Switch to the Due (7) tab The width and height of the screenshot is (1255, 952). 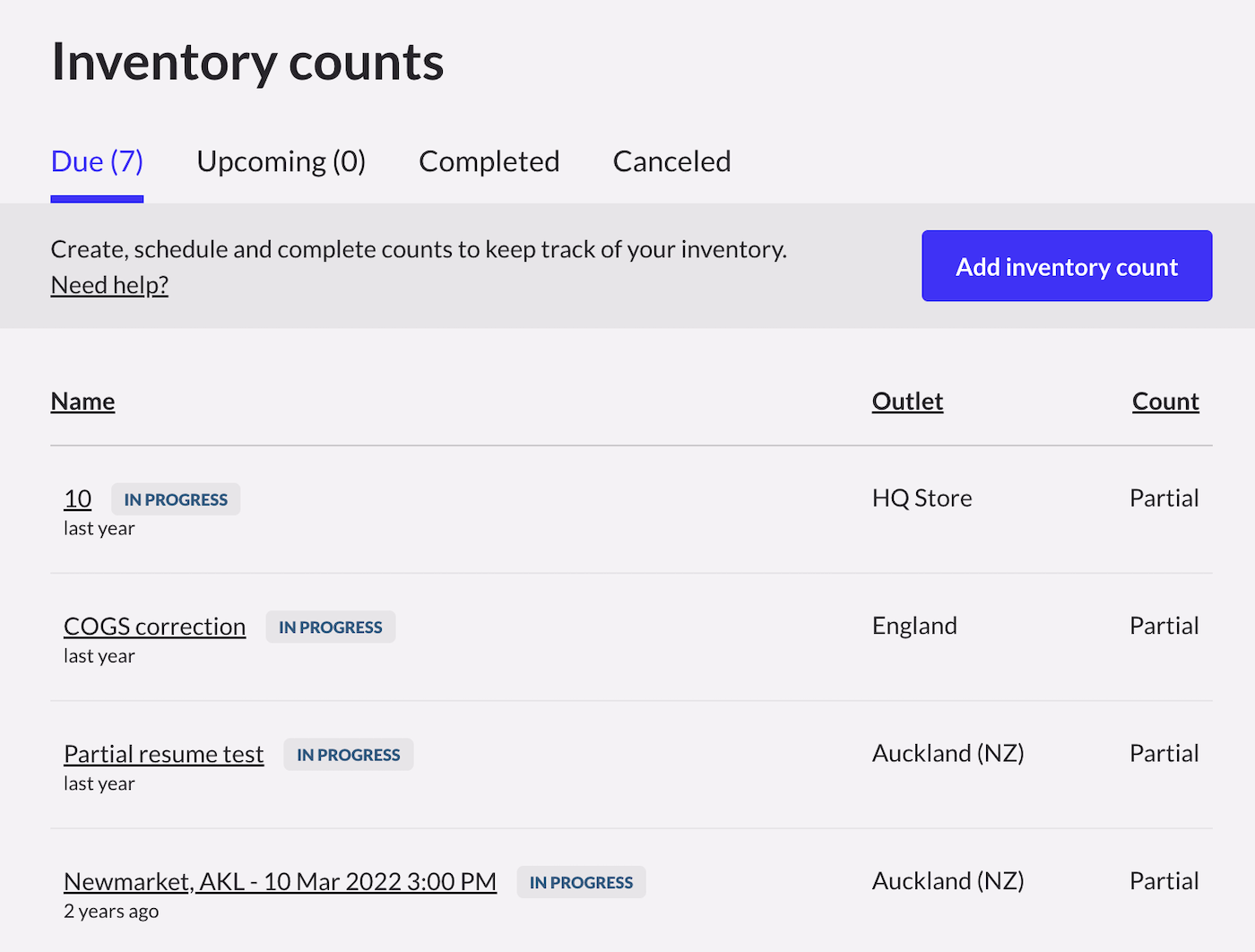point(97,161)
